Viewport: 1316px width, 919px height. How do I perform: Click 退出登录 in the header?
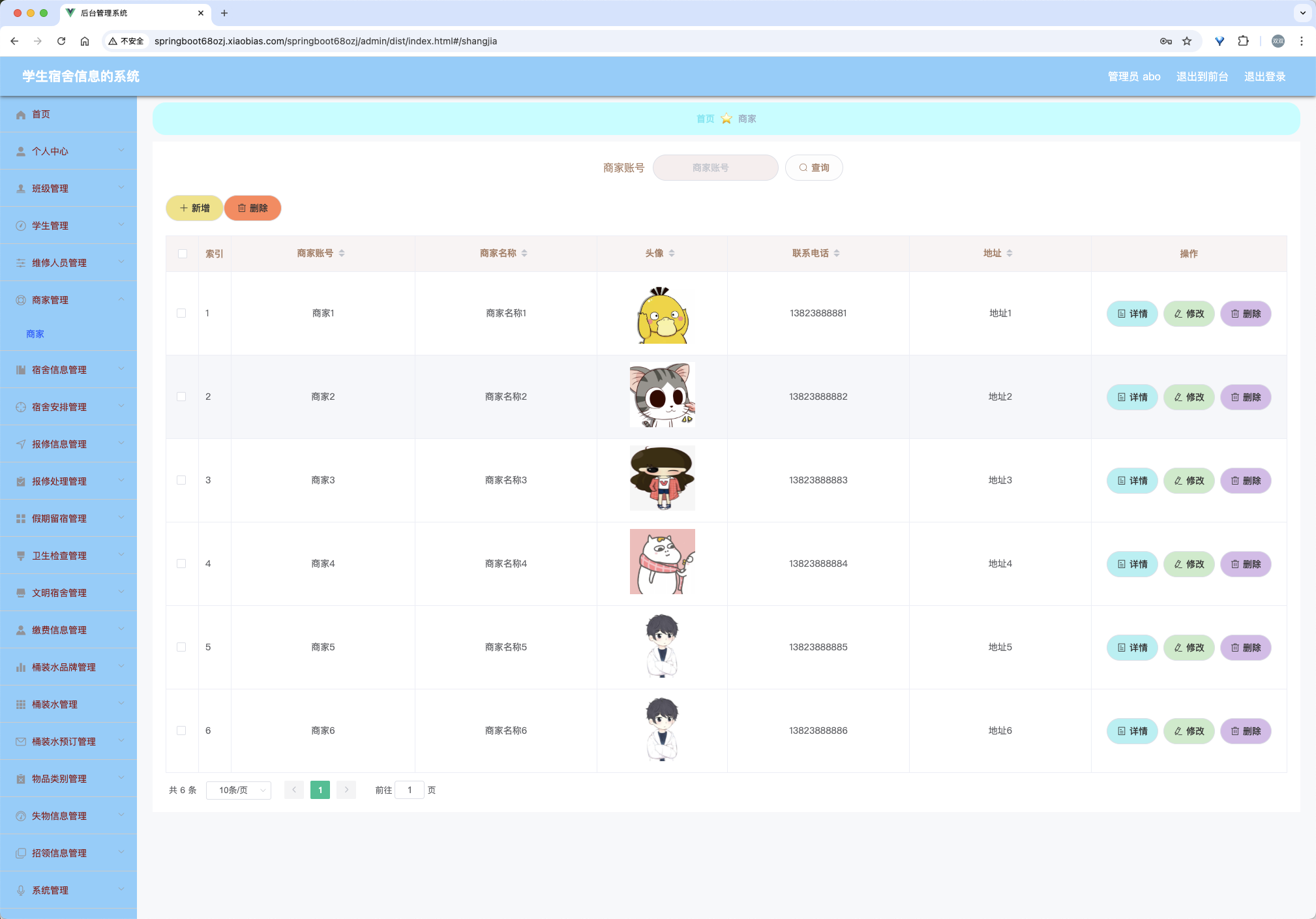click(1264, 77)
